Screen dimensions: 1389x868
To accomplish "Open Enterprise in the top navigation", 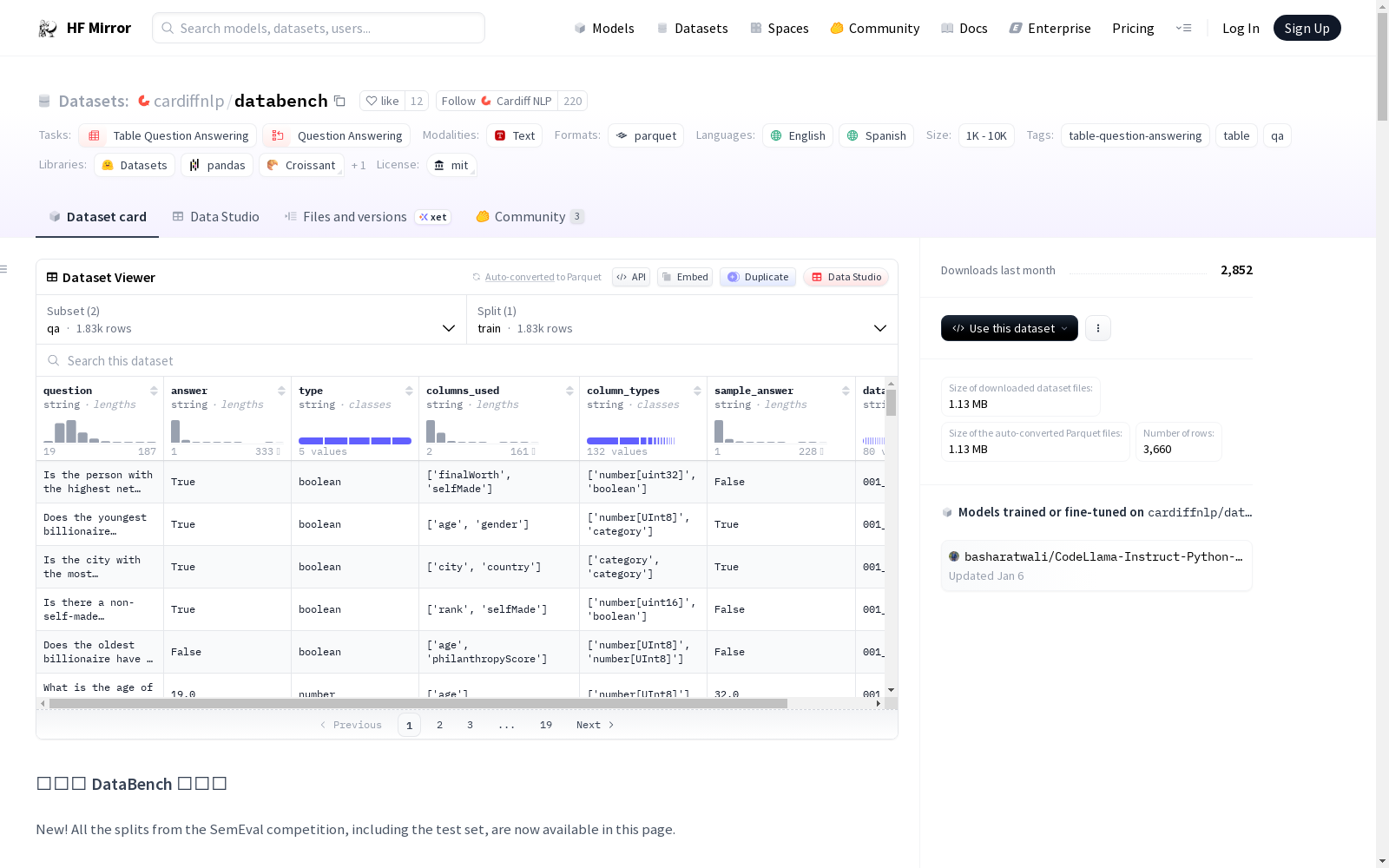I will click(1050, 29).
